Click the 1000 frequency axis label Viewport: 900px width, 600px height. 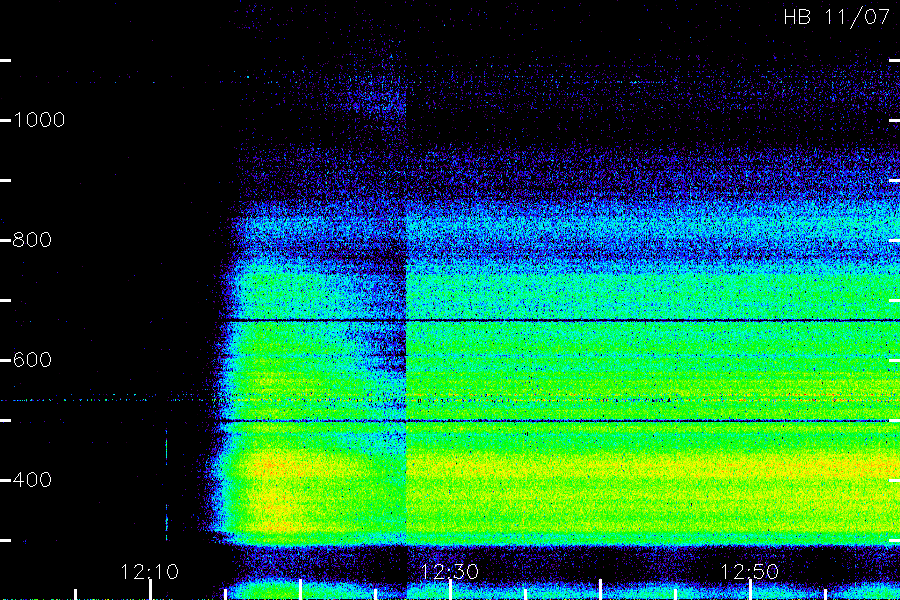click(x=39, y=120)
